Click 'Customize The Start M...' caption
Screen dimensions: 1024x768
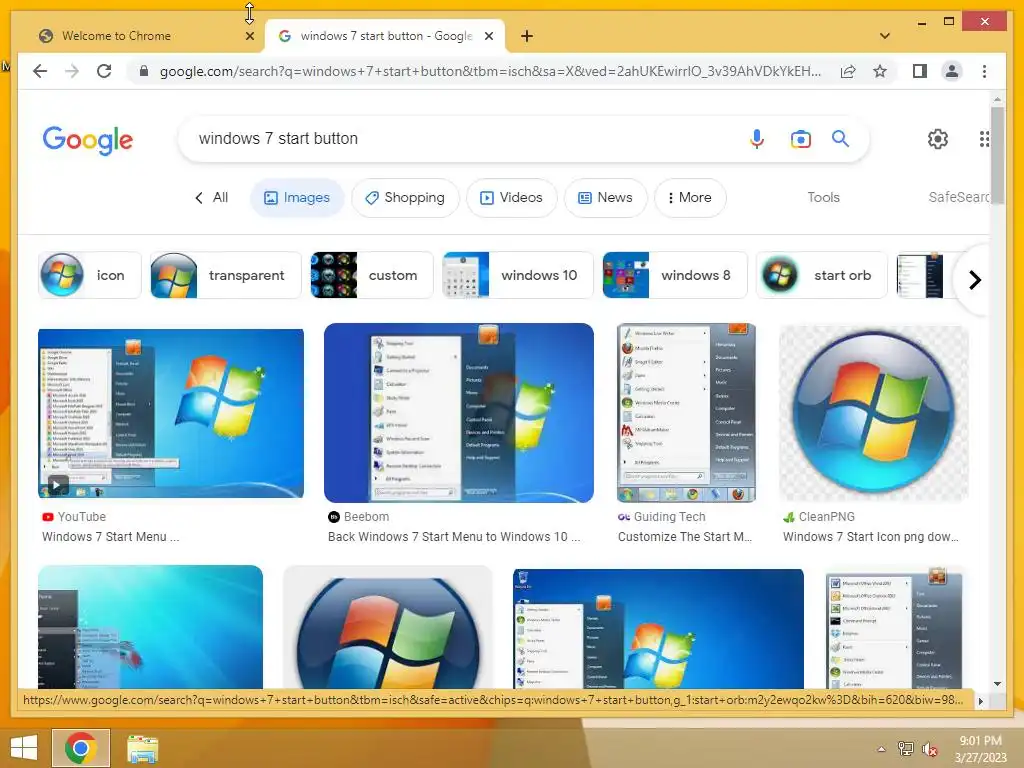[x=684, y=537]
